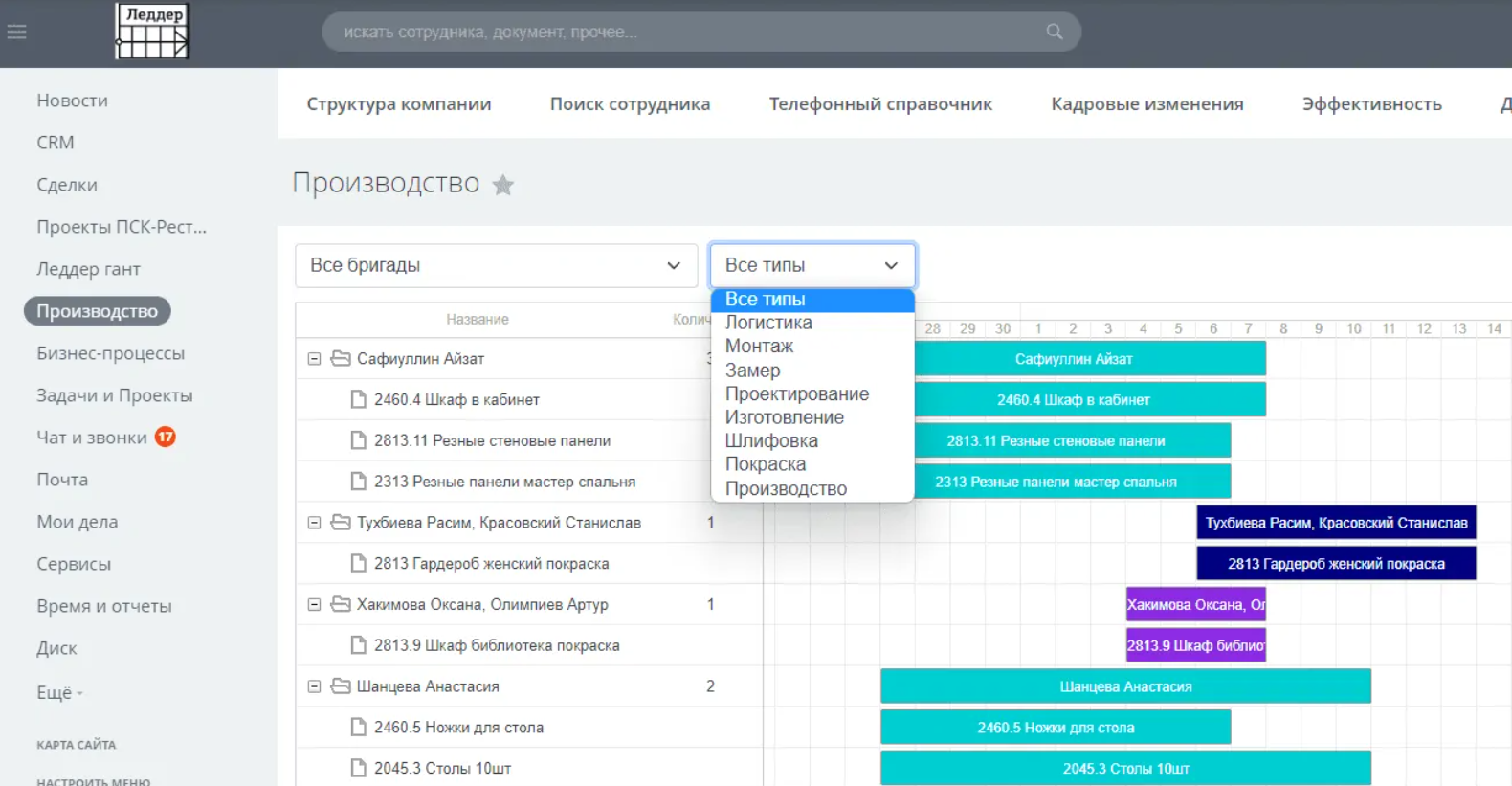The height and width of the screenshot is (786, 1512).
Task: Collapse the Сафиуллин Айзат group
Action: 314,359
